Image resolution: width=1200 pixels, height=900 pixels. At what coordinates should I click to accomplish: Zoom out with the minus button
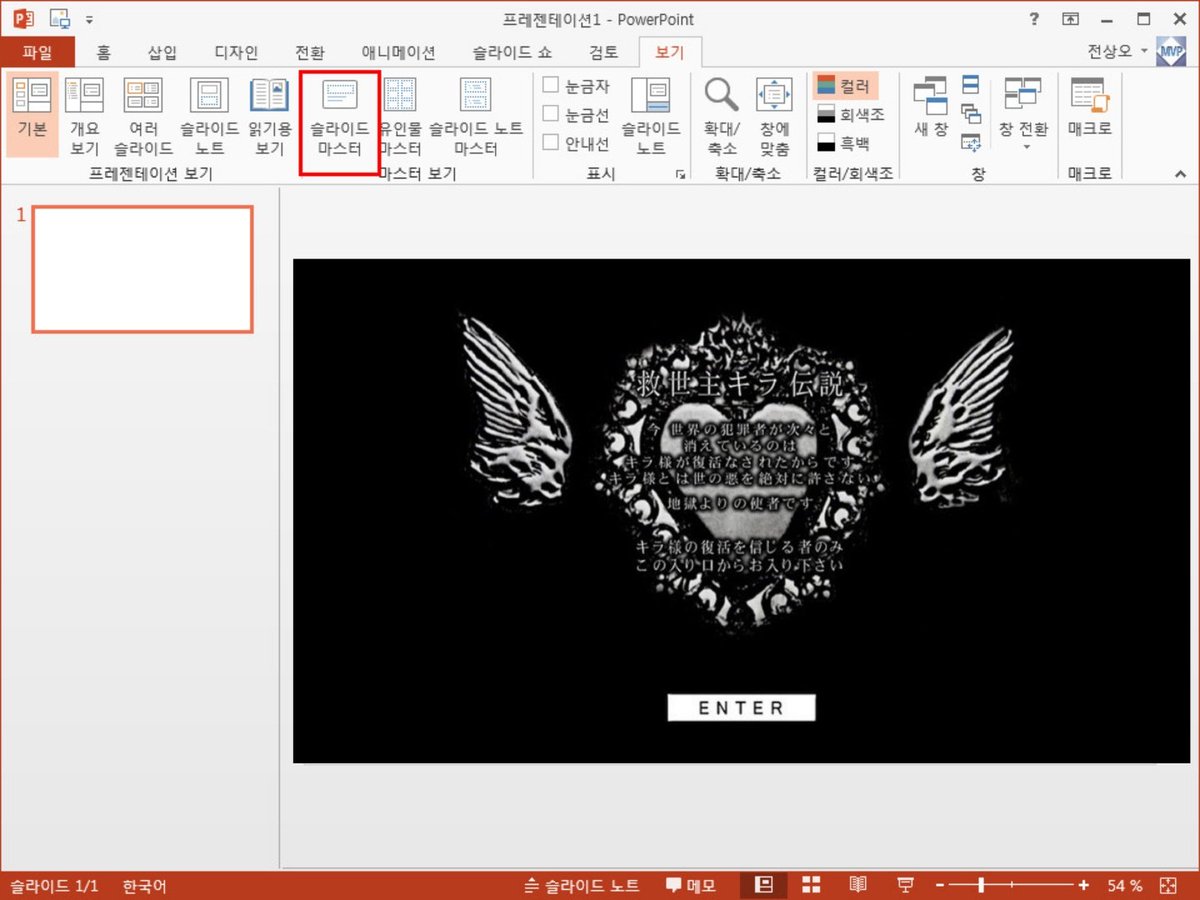pyautogui.click(x=940, y=885)
